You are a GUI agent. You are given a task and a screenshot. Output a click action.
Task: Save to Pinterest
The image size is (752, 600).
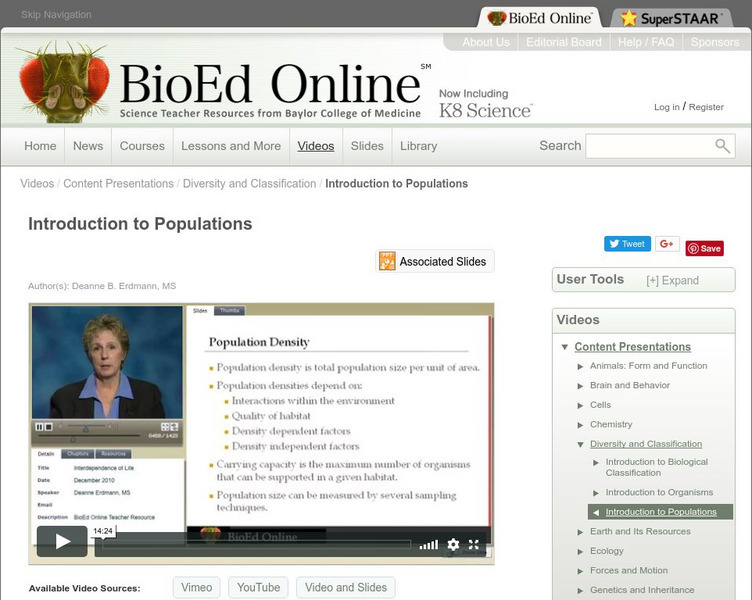click(705, 248)
